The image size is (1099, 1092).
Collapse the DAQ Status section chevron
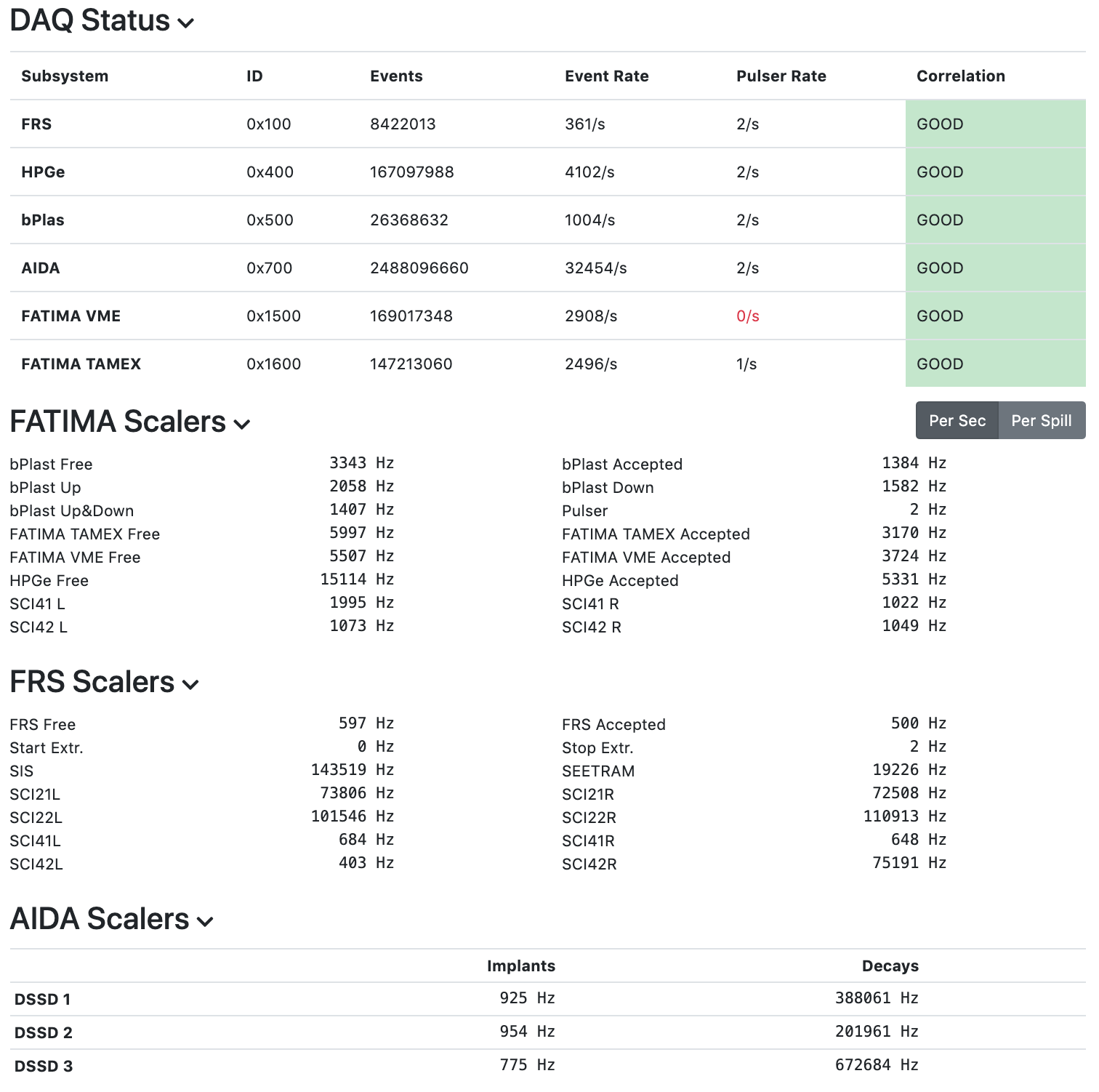(x=186, y=23)
